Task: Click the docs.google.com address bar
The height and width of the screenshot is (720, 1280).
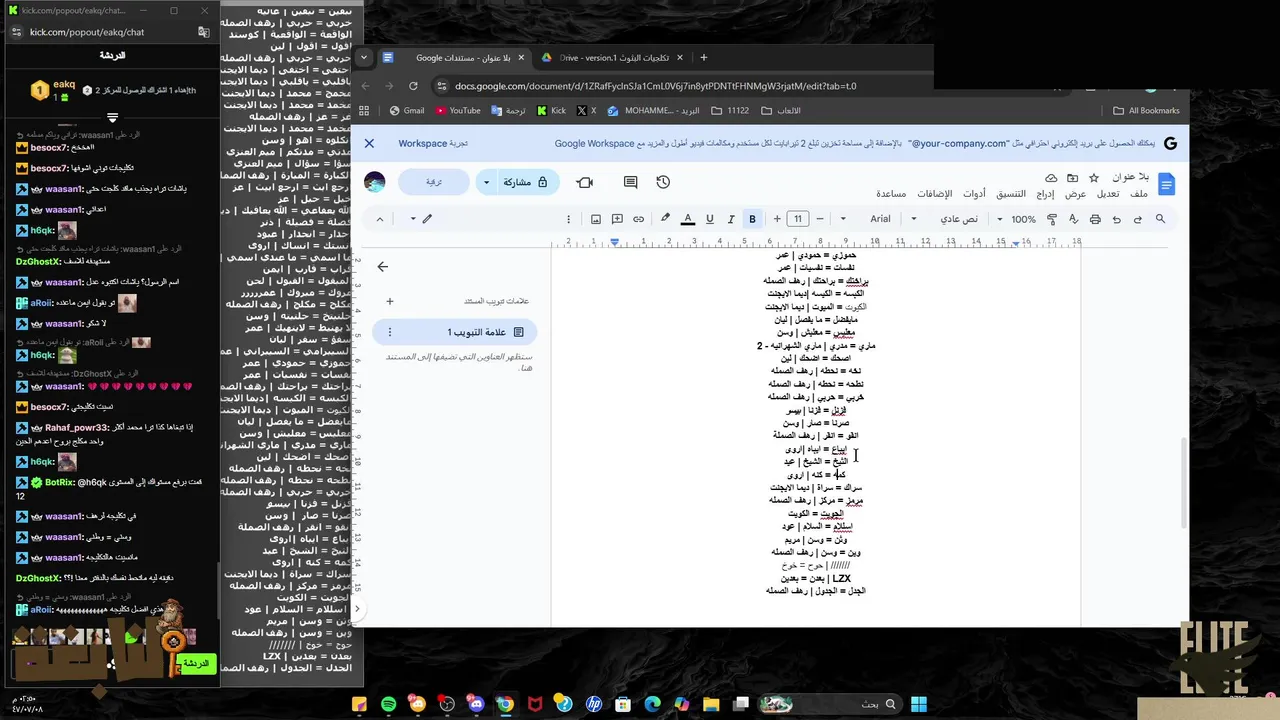Action: coord(655,86)
